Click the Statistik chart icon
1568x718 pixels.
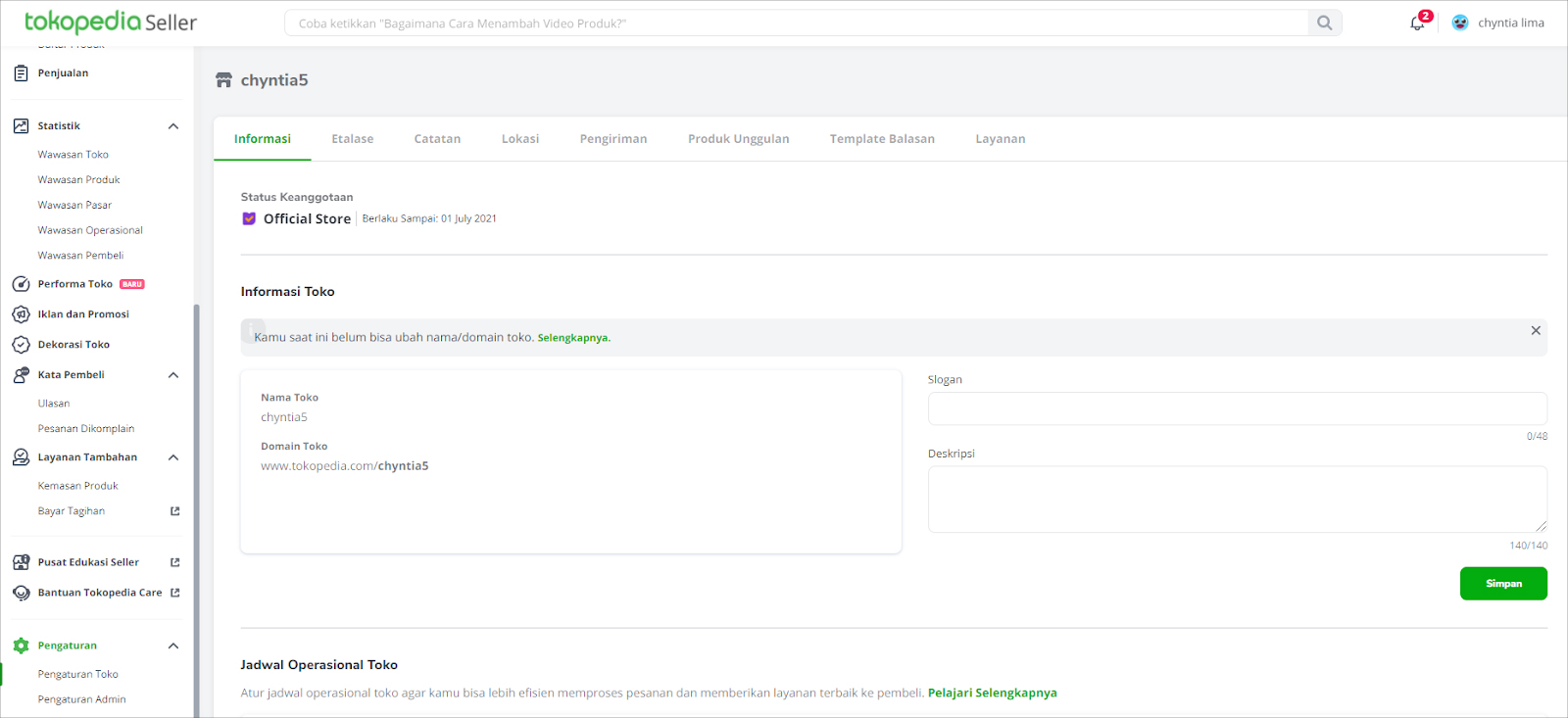click(21, 125)
